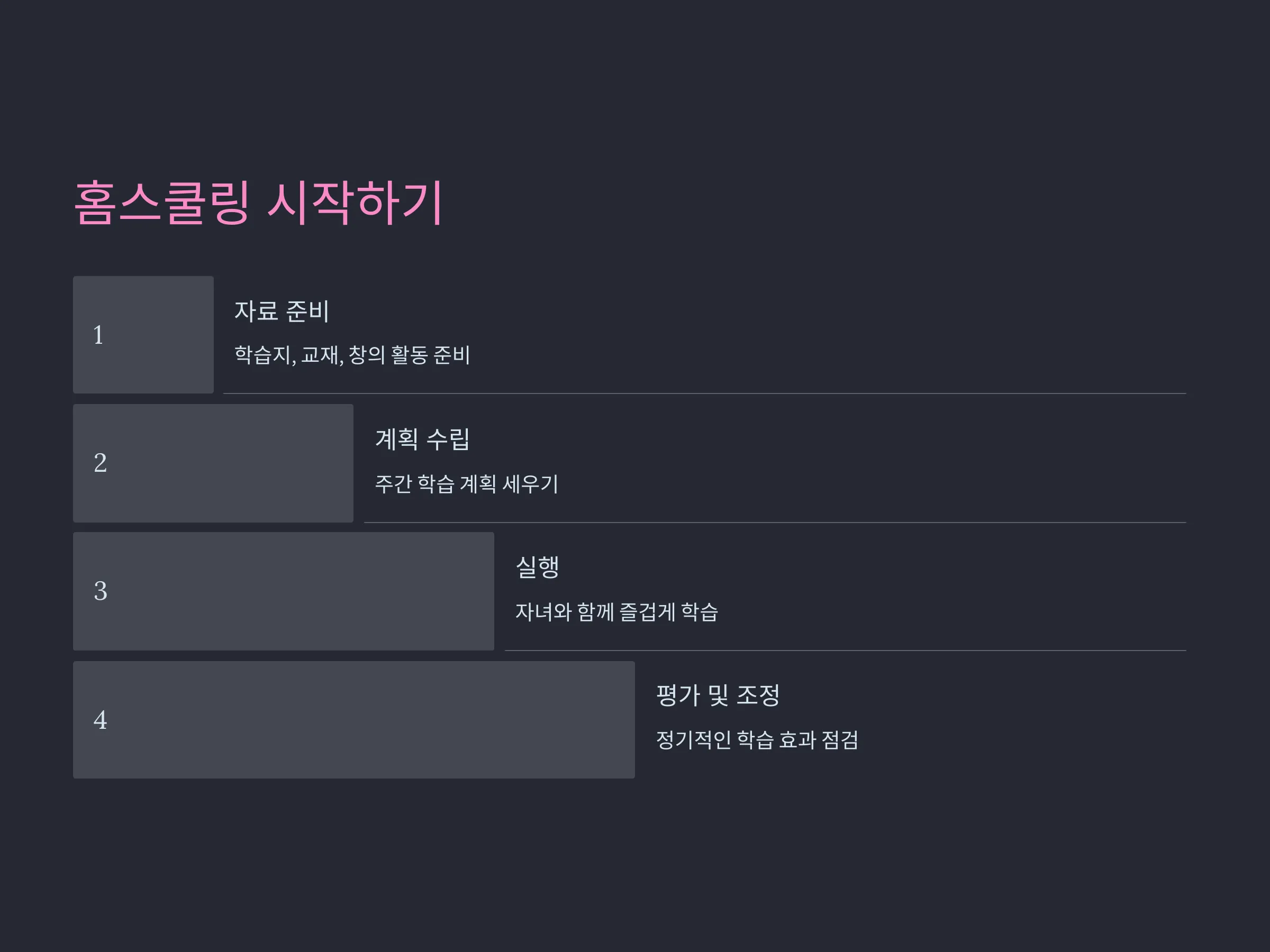The width and height of the screenshot is (1270, 952).
Task: Click the divider line below 계획 수립
Action: pos(775,523)
